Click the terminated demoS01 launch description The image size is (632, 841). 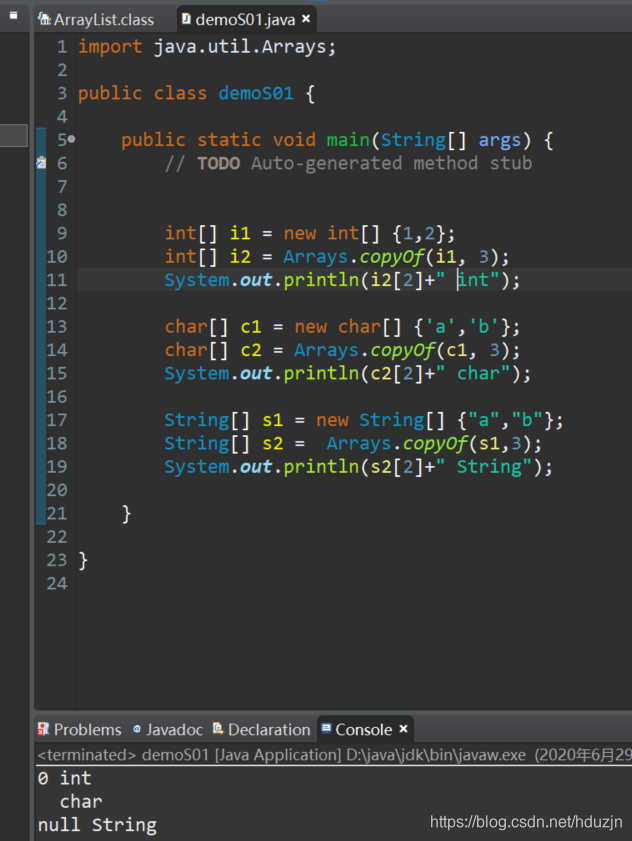pos(334,755)
